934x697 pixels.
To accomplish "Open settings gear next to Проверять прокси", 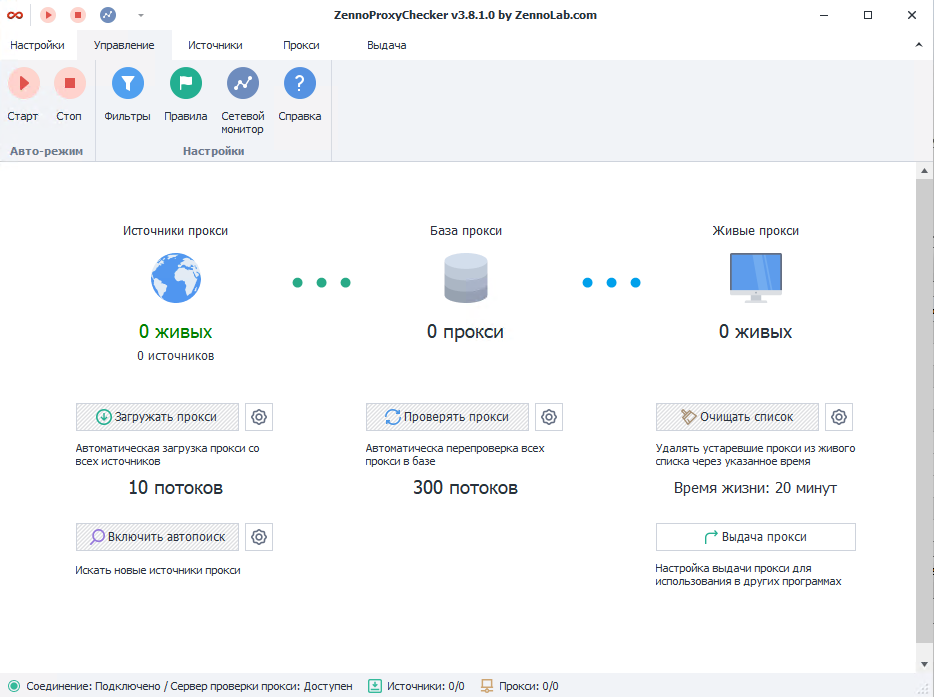I will pyautogui.click(x=549, y=417).
